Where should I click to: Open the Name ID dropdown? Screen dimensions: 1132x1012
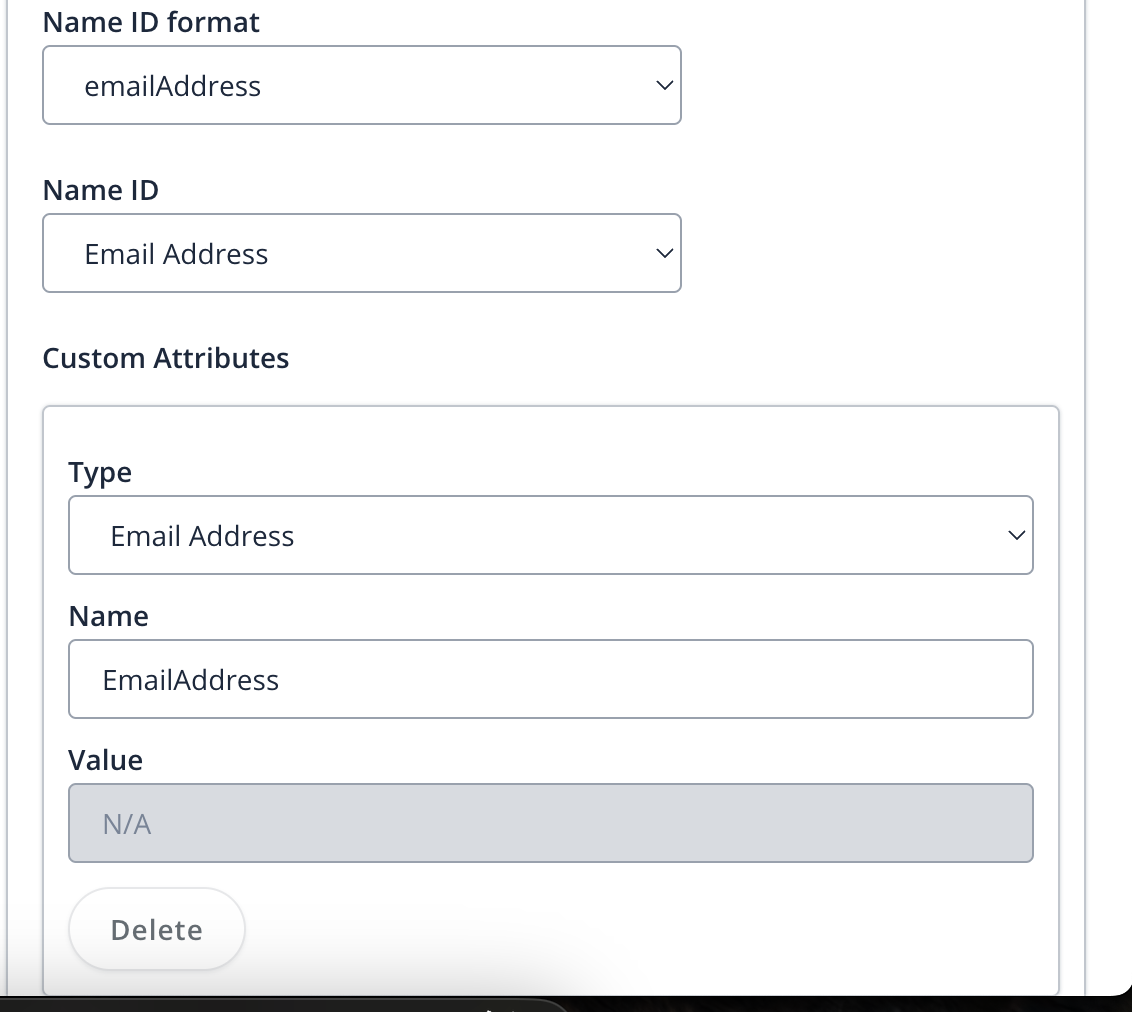[362, 253]
